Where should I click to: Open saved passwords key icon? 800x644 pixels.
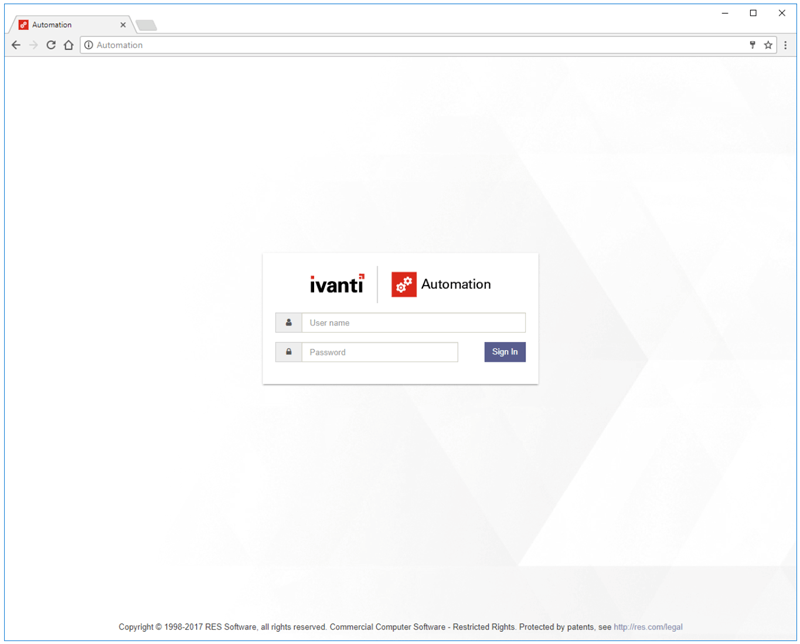tap(752, 45)
